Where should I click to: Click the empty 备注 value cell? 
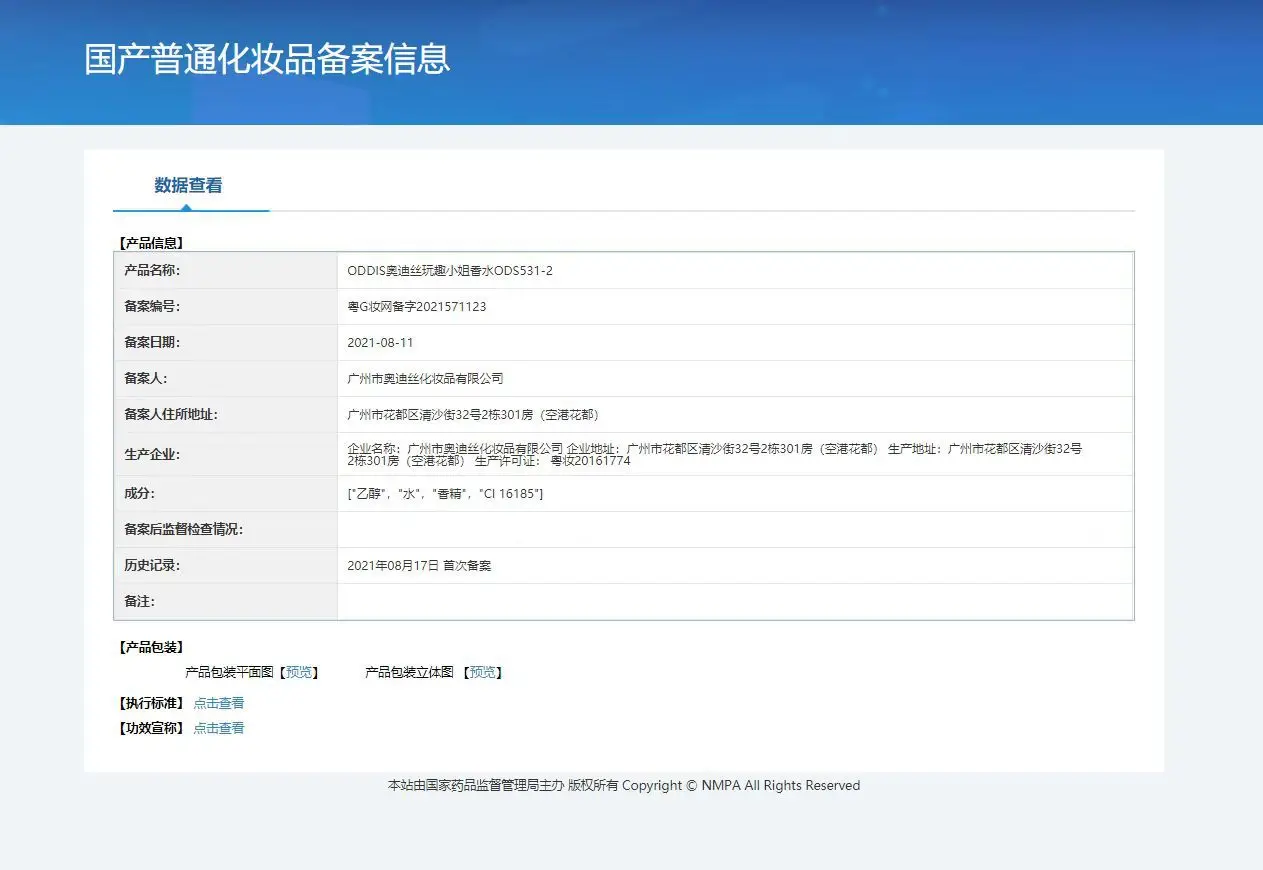click(x=735, y=602)
